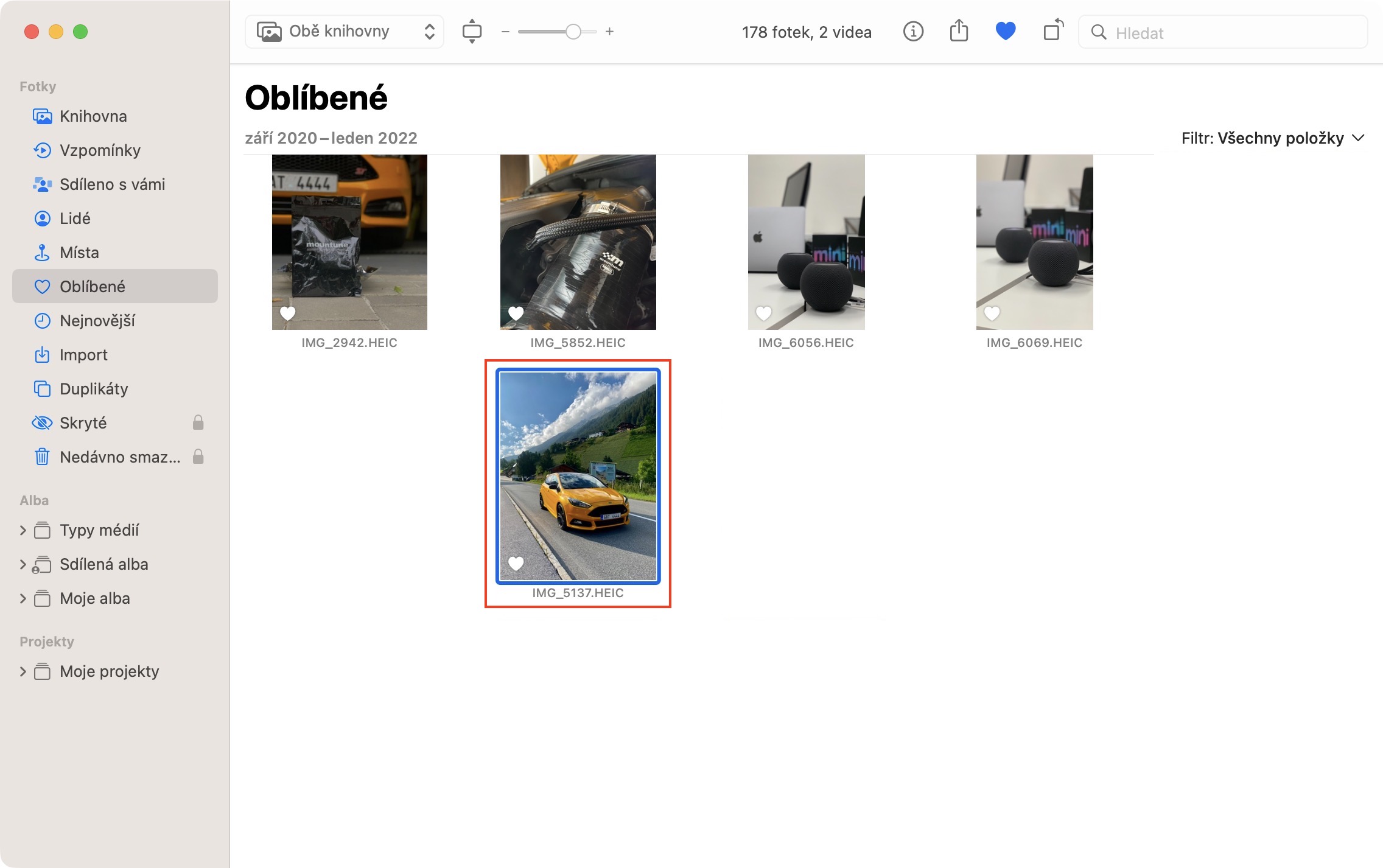Select the IMG_5852.HEIC thumbnail
The image size is (1383, 868).
tap(578, 242)
